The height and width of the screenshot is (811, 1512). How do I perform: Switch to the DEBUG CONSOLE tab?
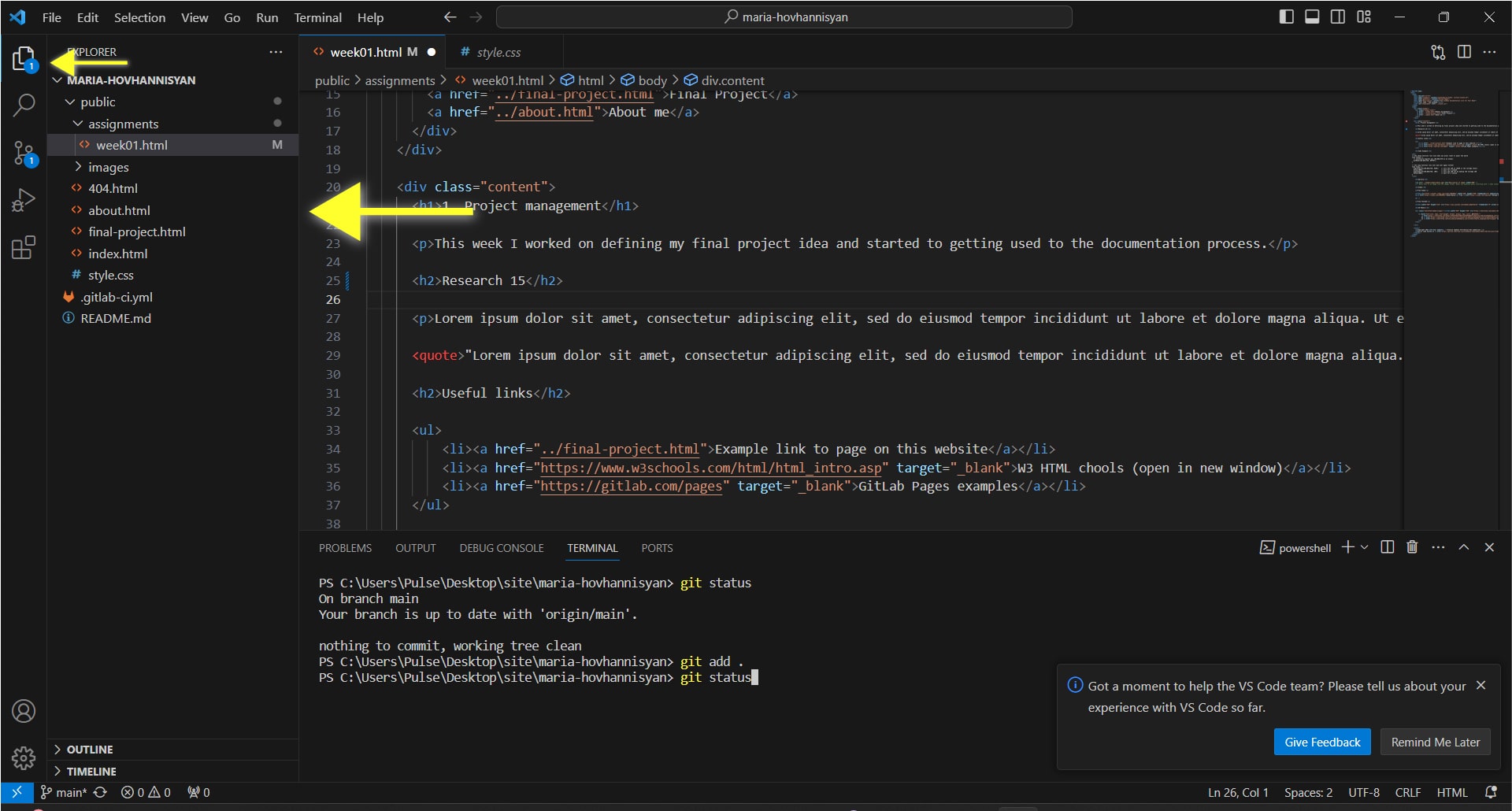coord(502,548)
